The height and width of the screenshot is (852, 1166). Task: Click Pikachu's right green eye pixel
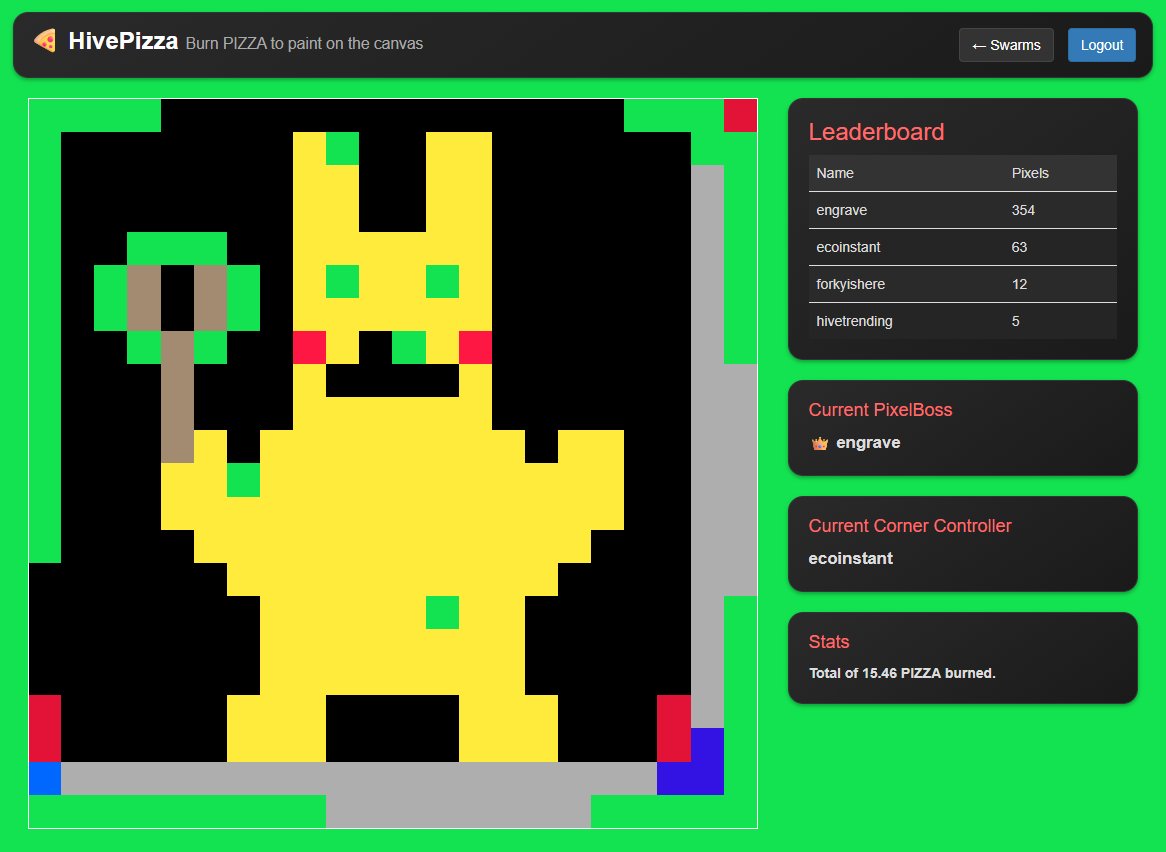[442, 281]
